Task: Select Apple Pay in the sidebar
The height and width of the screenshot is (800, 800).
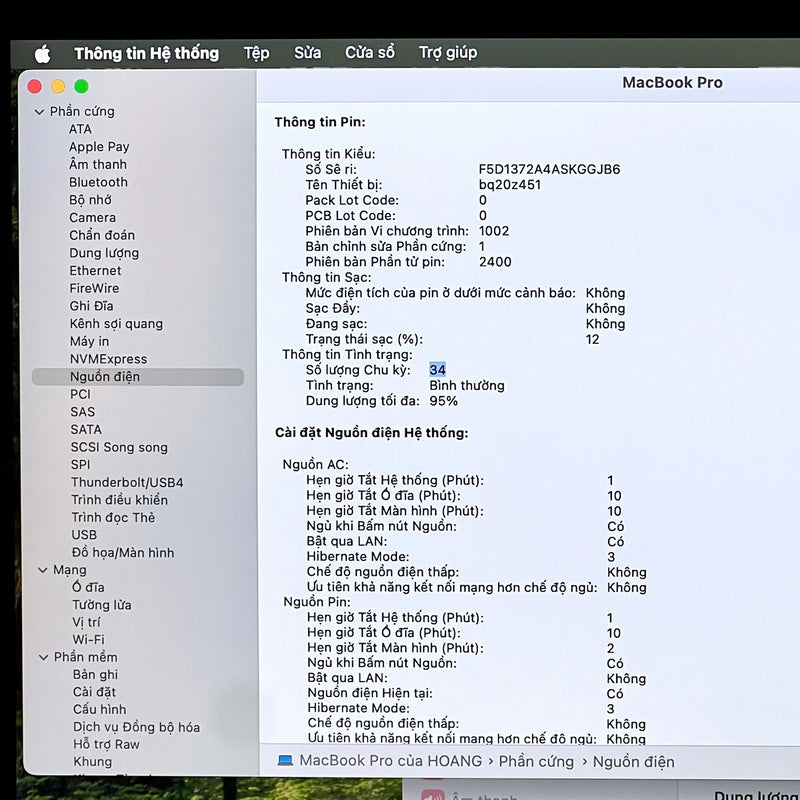Action: tap(99, 147)
